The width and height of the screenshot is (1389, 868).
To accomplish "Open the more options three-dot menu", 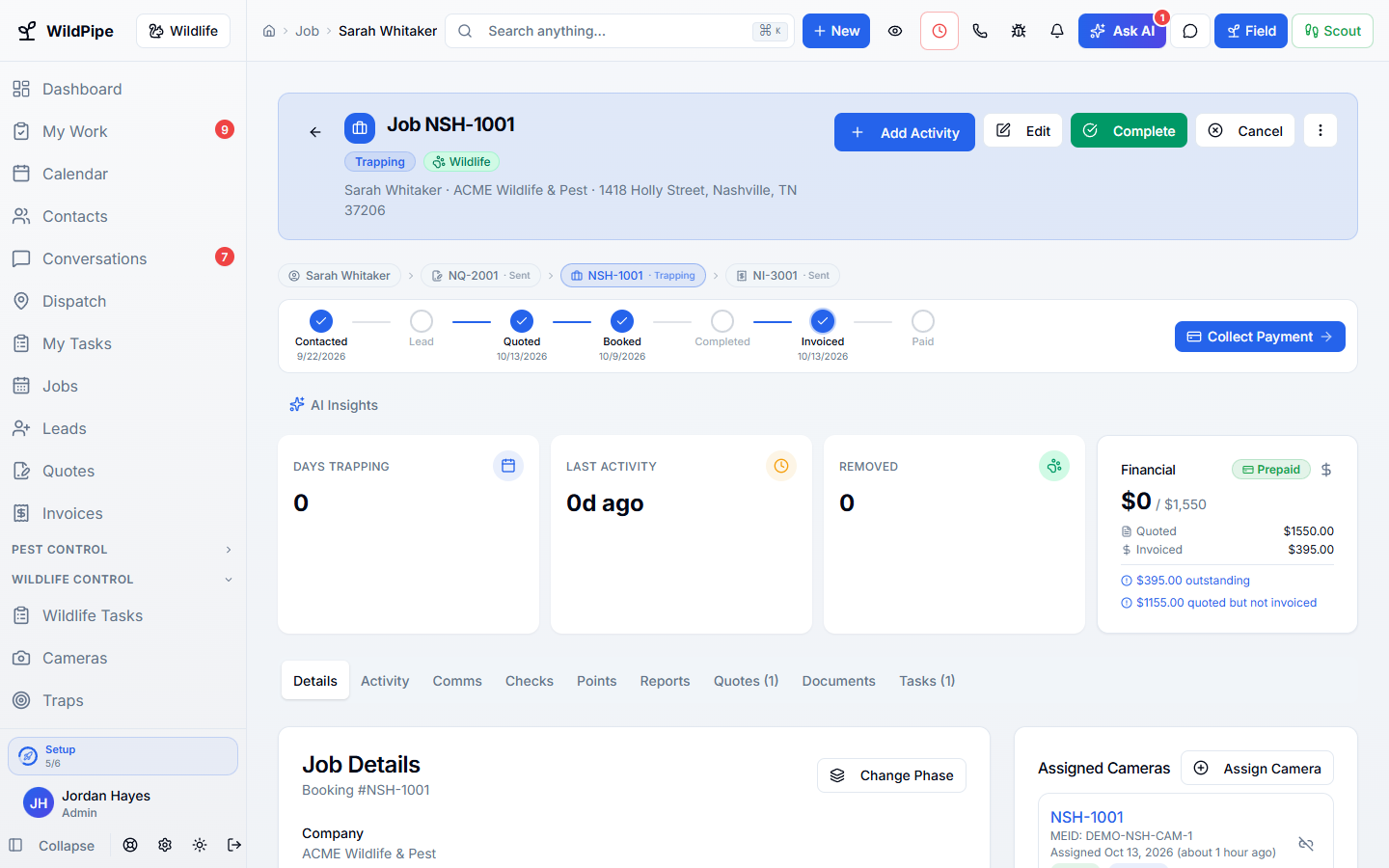I will coord(1321,130).
